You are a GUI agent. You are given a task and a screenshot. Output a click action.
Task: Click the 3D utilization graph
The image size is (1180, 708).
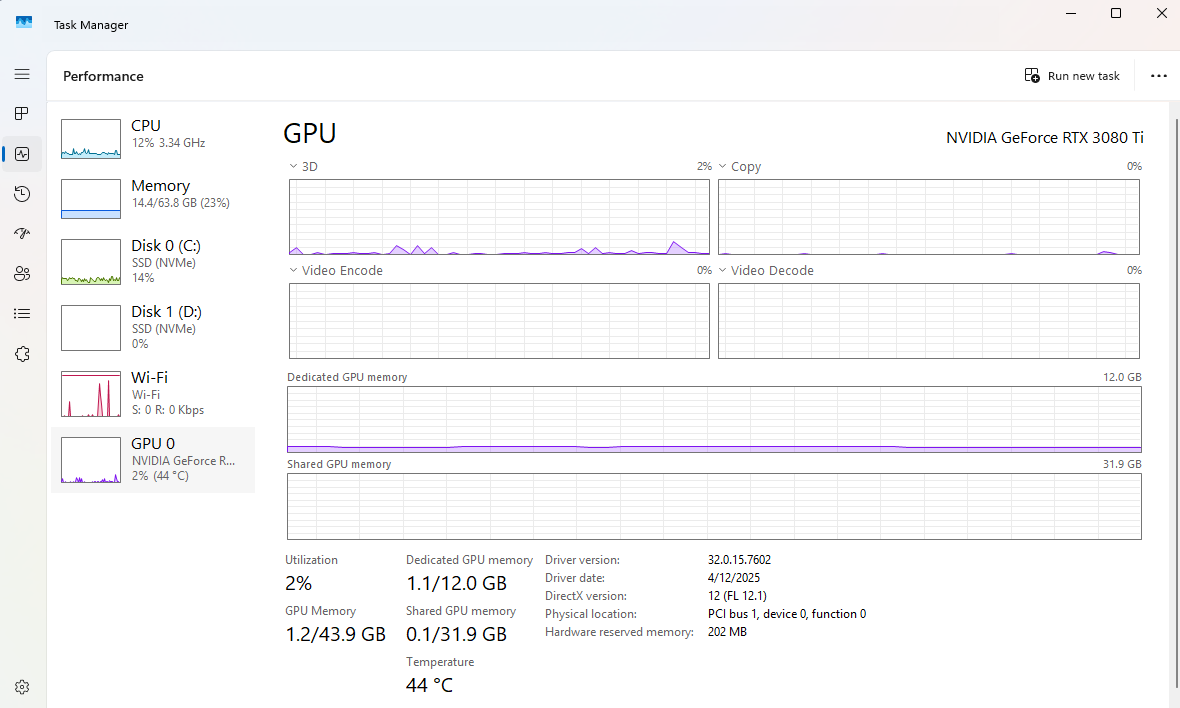(x=500, y=217)
